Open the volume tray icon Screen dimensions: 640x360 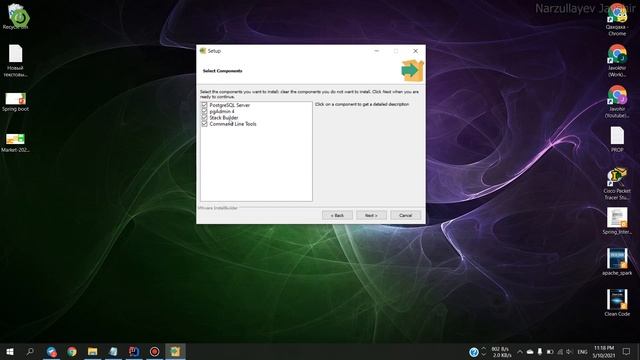[570, 352]
